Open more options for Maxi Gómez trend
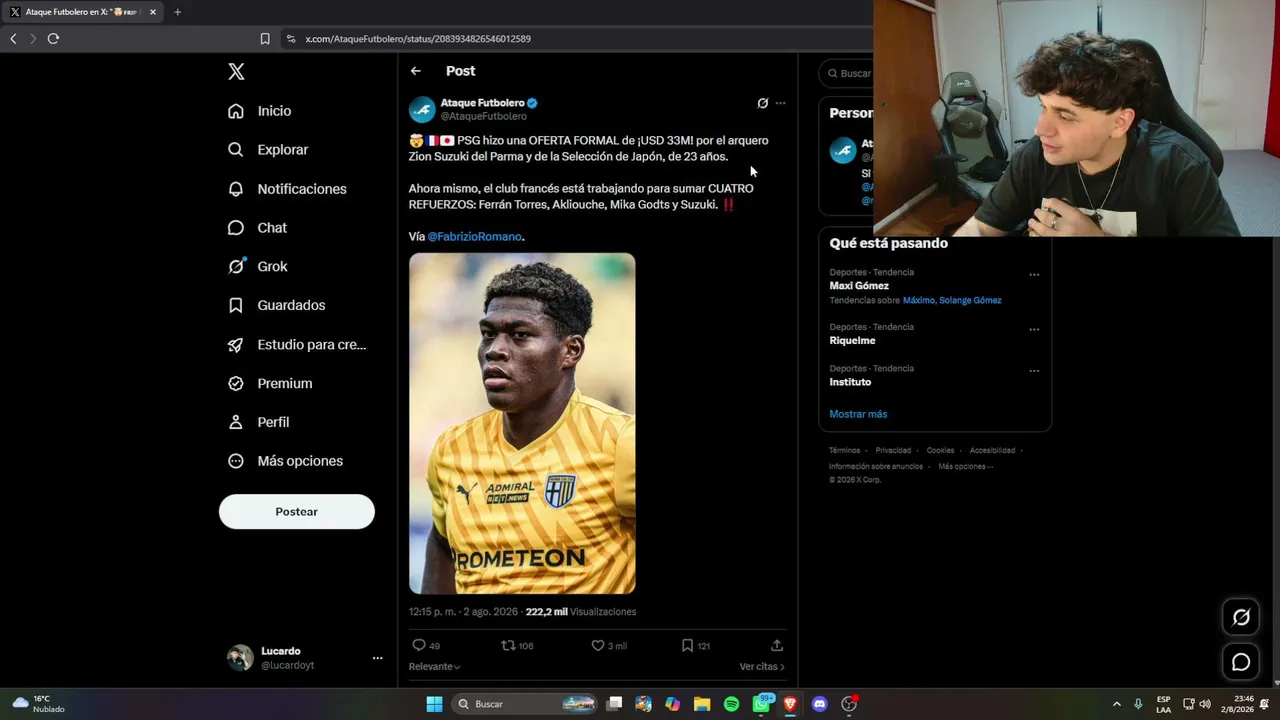The width and height of the screenshot is (1280, 720). (x=1034, y=275)
